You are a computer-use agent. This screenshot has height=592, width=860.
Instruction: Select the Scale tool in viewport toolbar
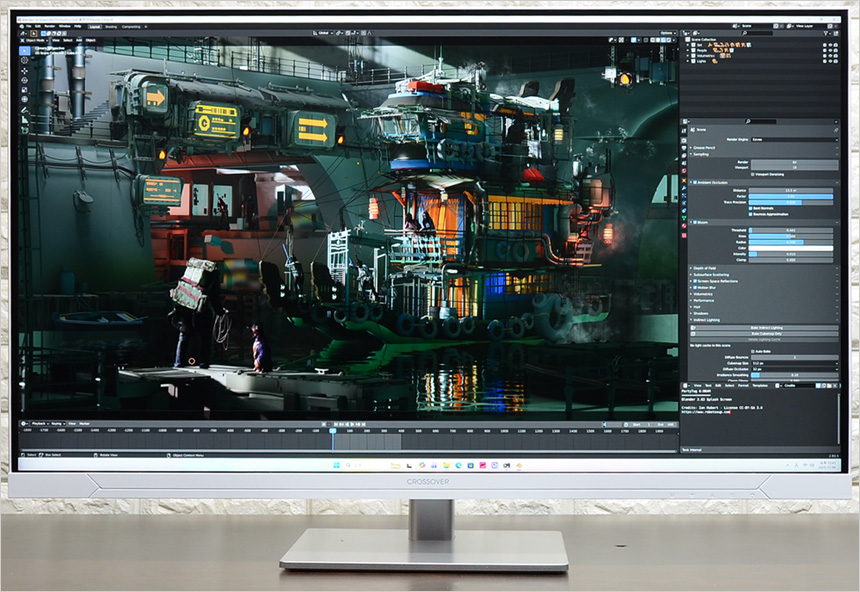25,91
